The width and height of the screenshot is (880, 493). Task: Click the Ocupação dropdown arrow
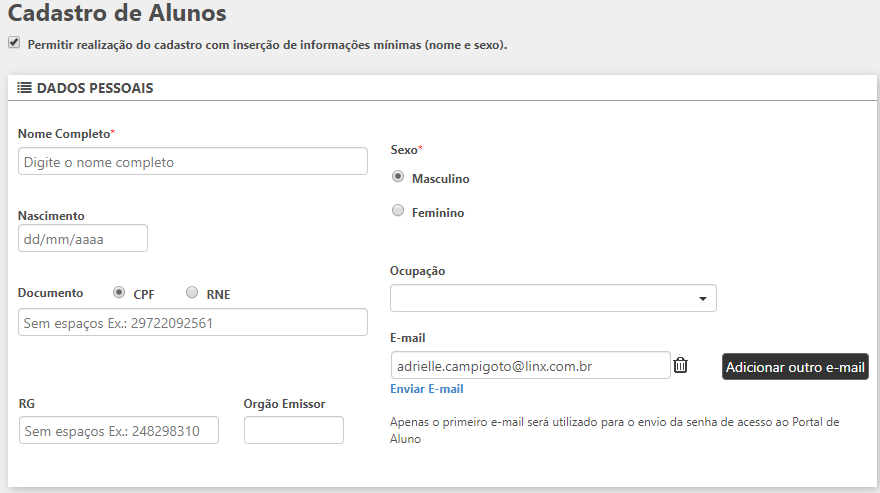(702, 299)
